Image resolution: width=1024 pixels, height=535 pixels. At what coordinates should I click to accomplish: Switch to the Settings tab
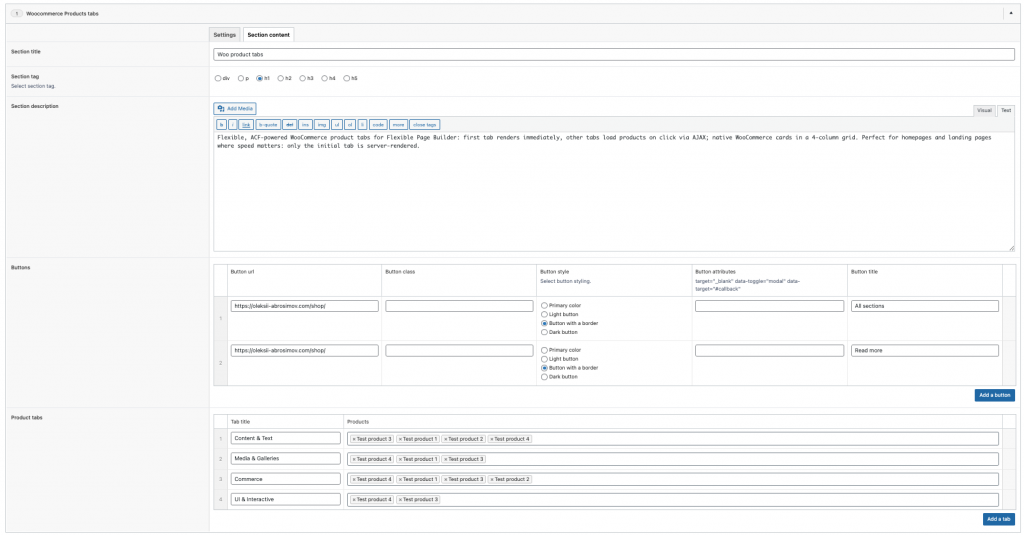tap(225, 35)
